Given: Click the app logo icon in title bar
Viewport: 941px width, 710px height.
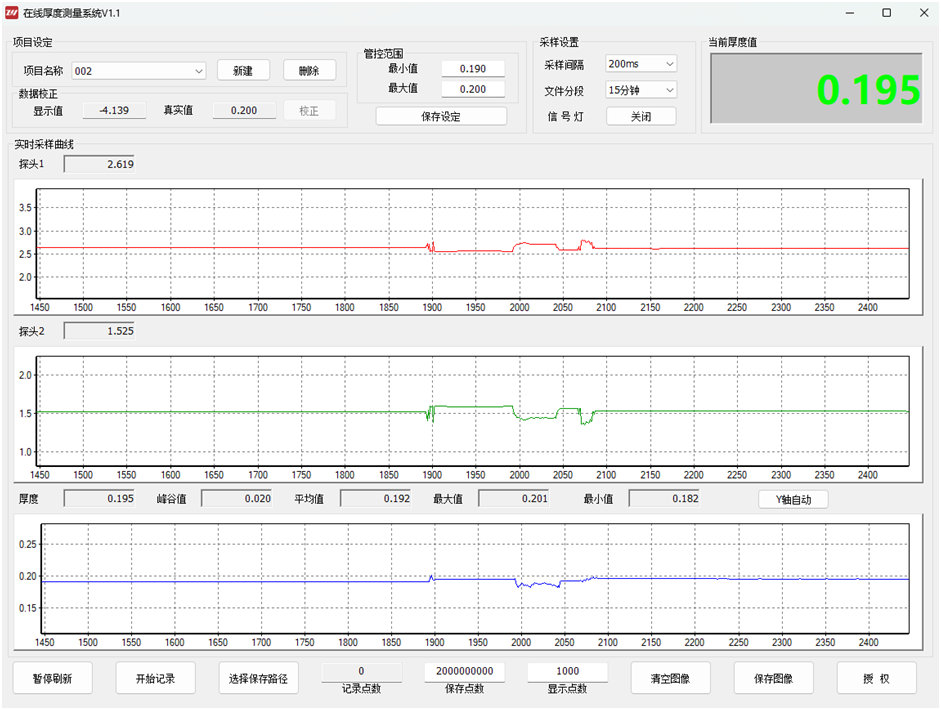Looking at the screenshot, I should (x=12, y=13).
